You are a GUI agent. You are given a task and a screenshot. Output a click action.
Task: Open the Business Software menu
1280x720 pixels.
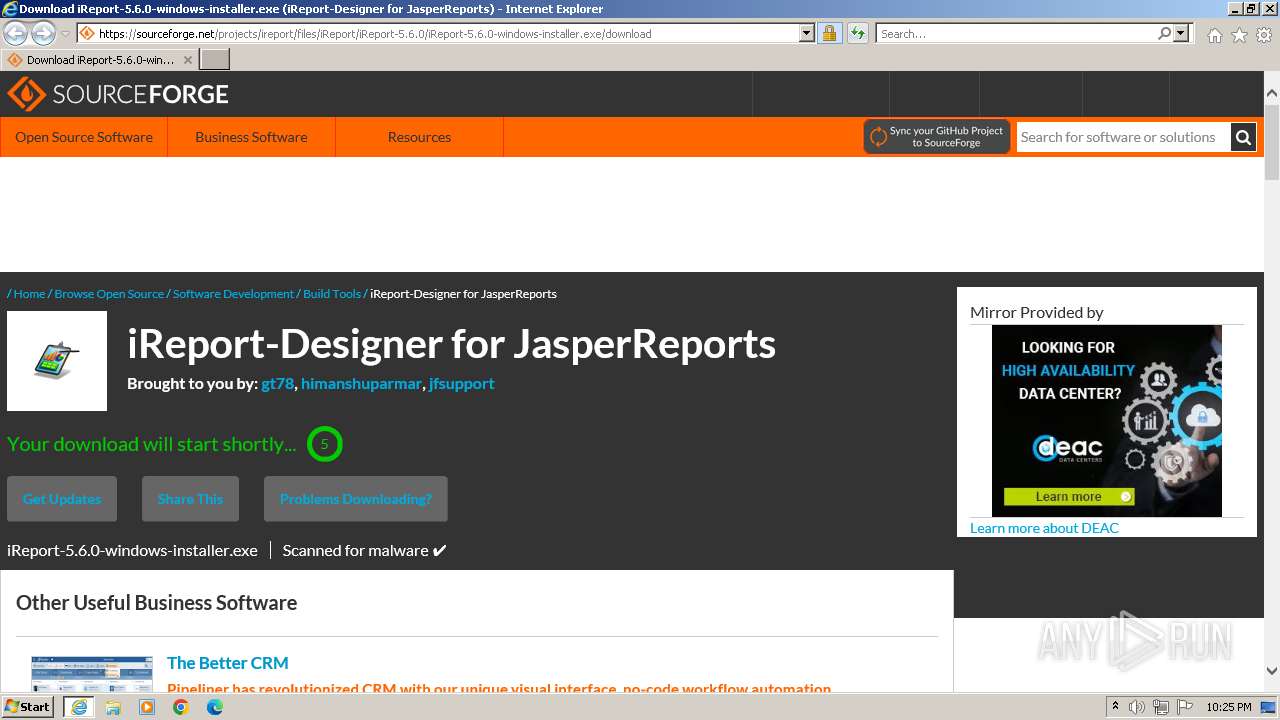coord(251,137)
